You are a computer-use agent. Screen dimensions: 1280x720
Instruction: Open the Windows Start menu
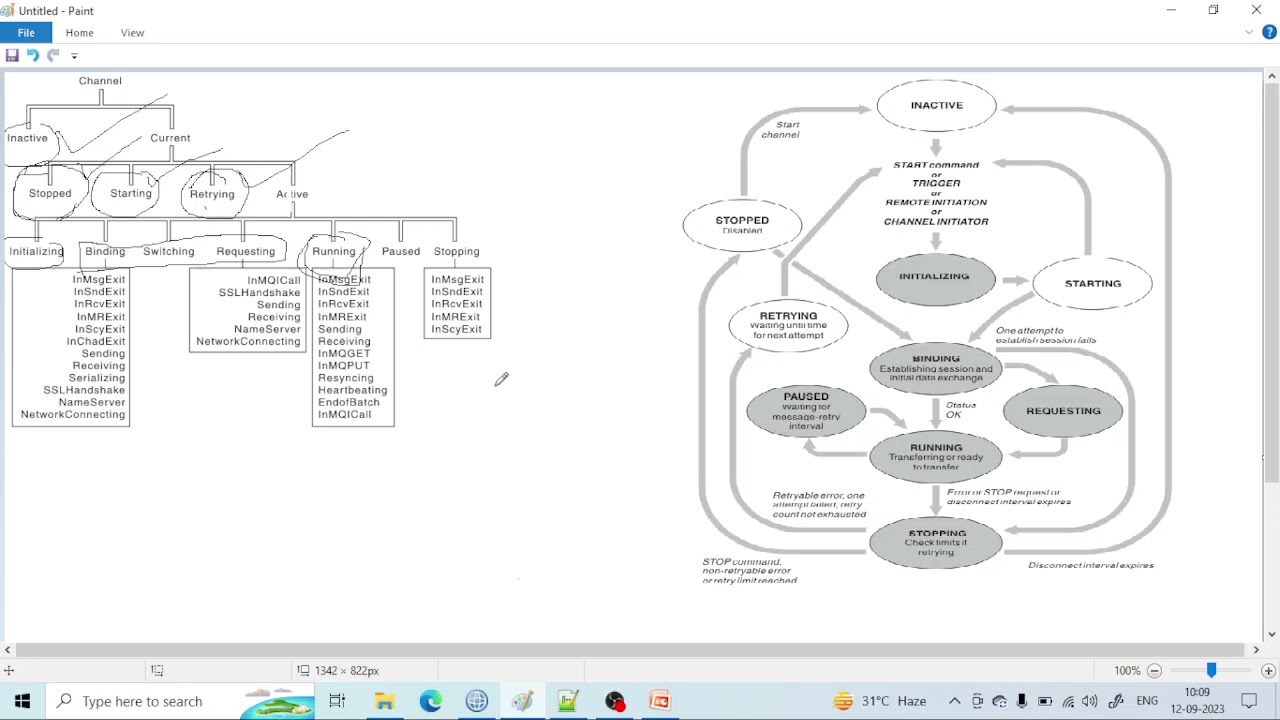pos(22,701)
